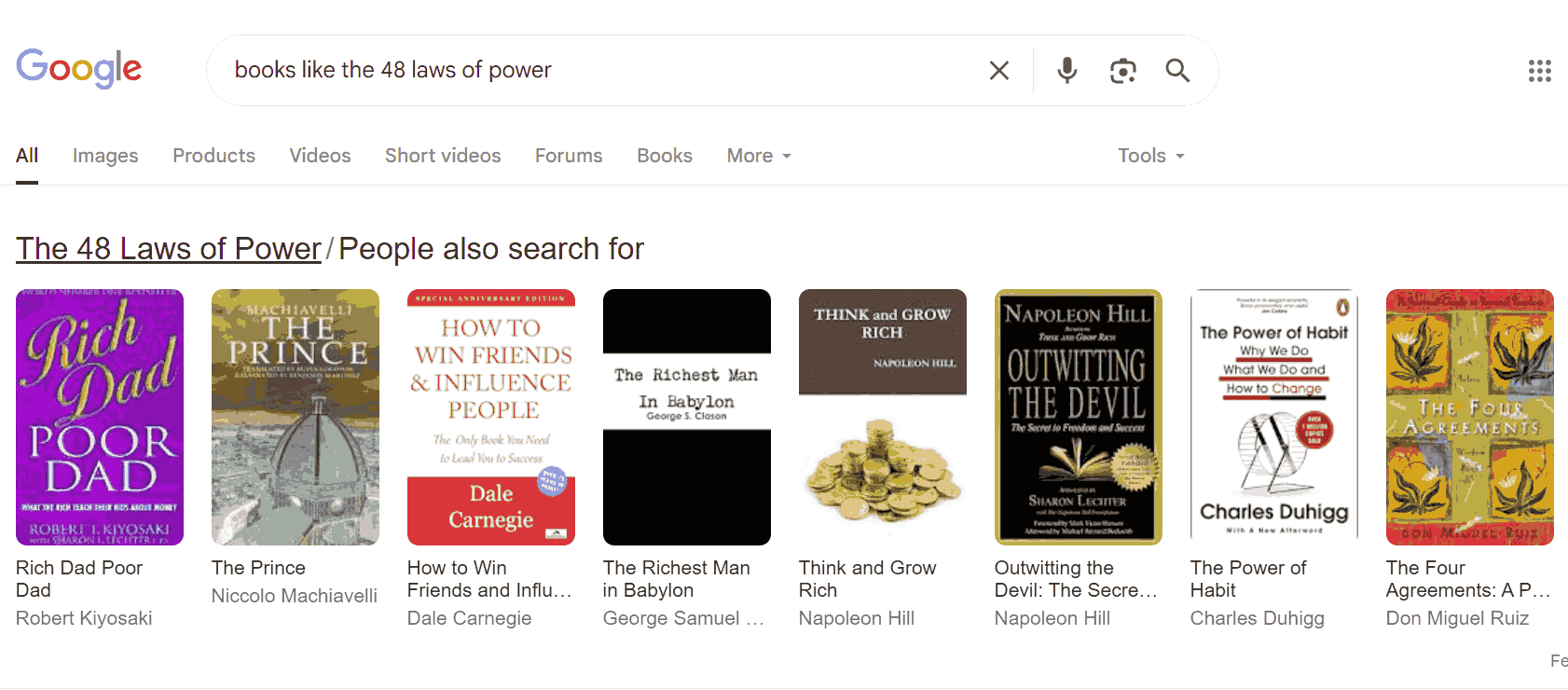Switch to the Images tab
1568x690 pixels.
click(105, 156)
